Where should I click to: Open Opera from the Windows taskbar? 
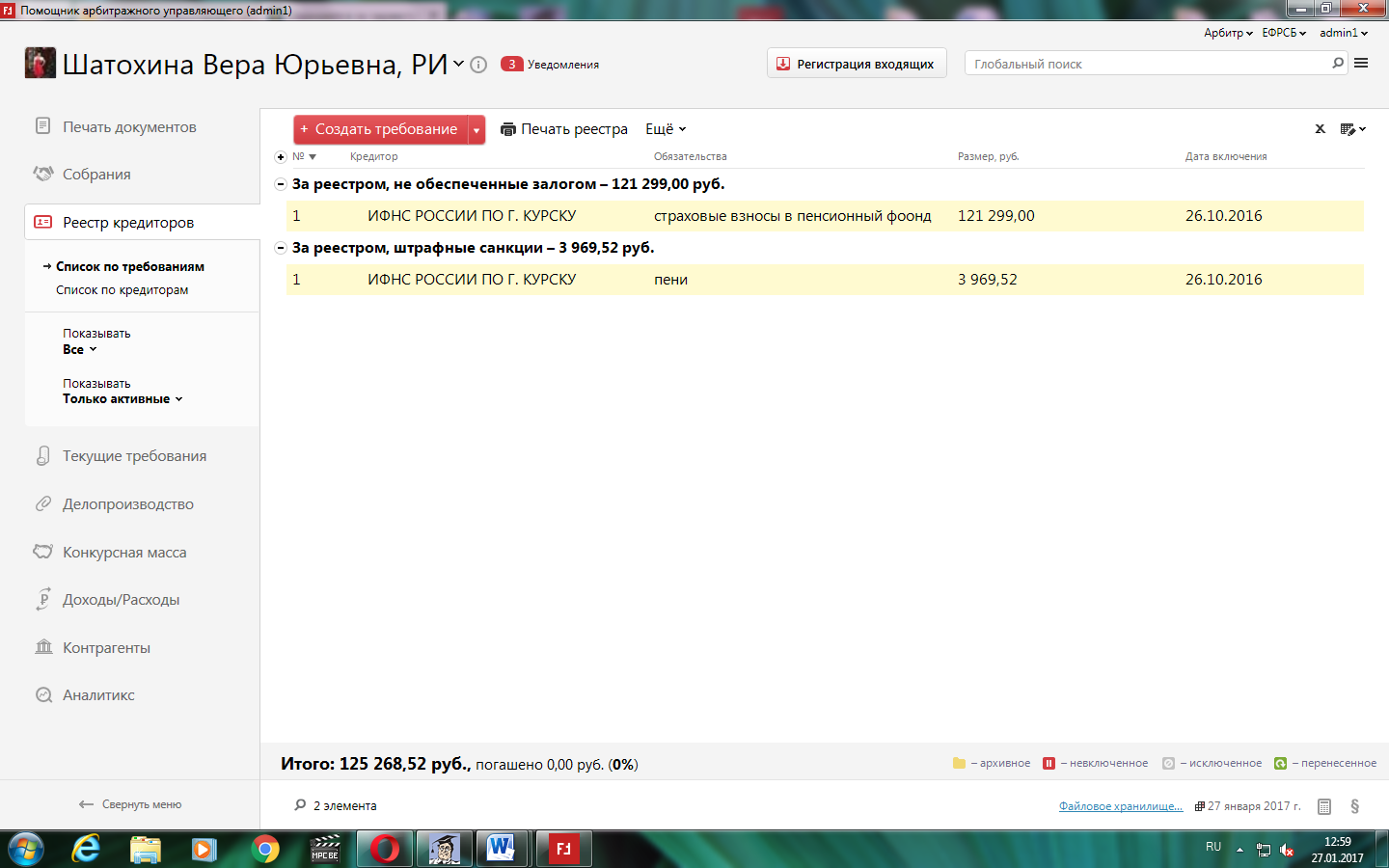coord(384,849)
